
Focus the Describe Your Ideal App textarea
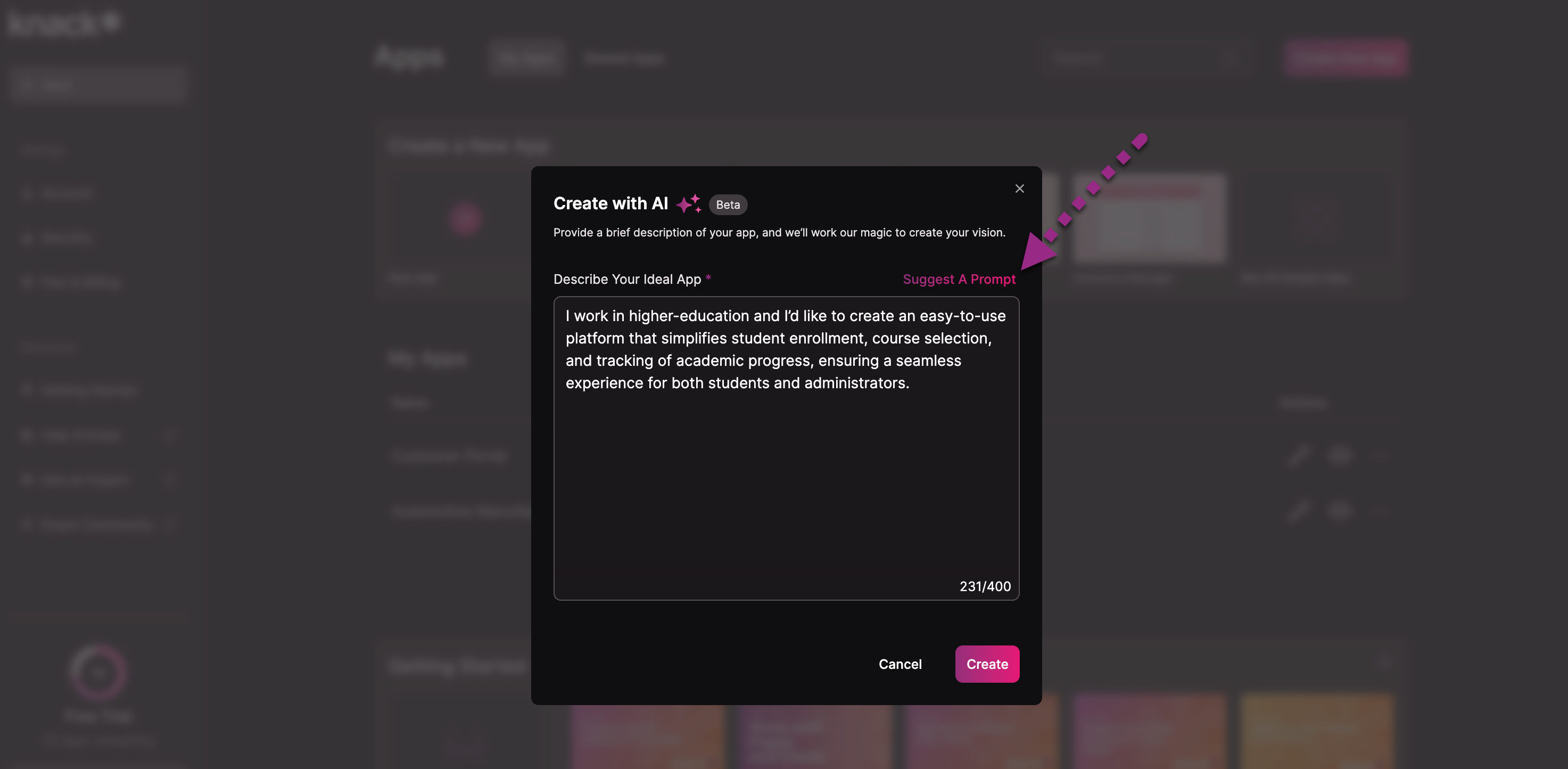click(787, 448)
